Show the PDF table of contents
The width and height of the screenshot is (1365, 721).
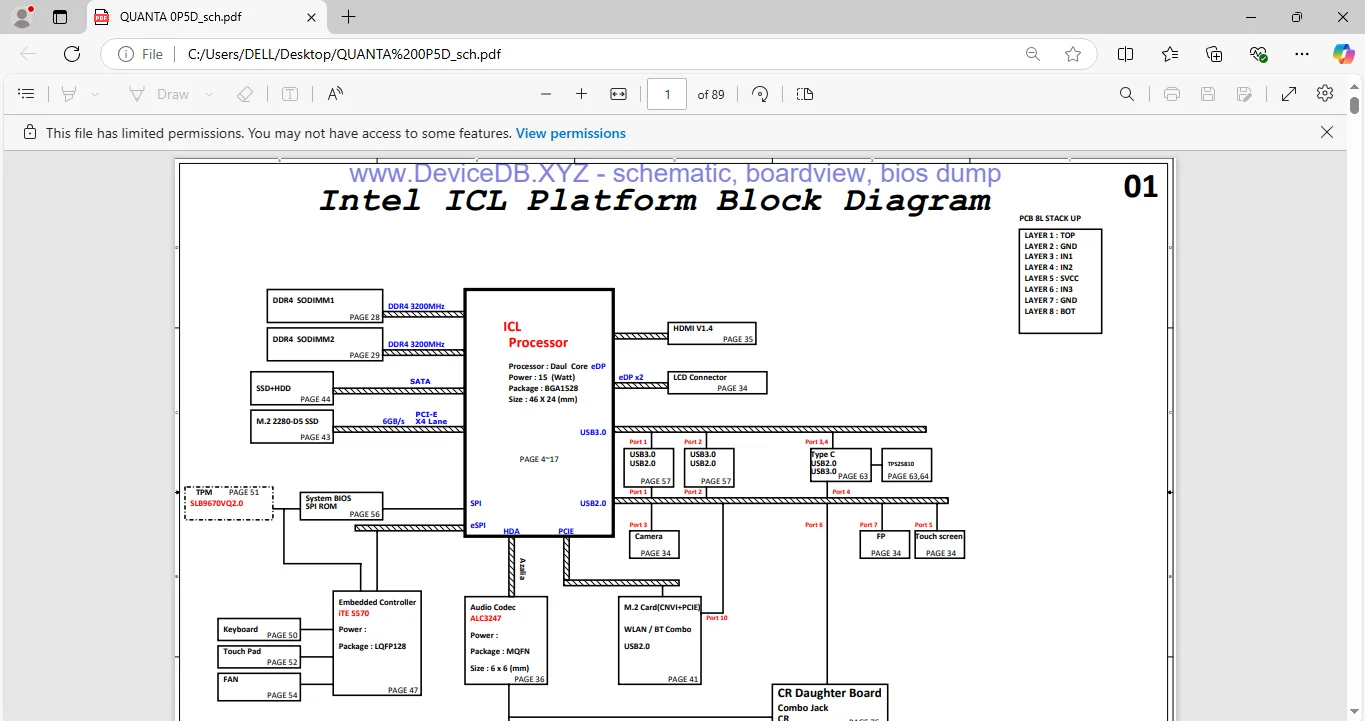(x=27, y=94)
